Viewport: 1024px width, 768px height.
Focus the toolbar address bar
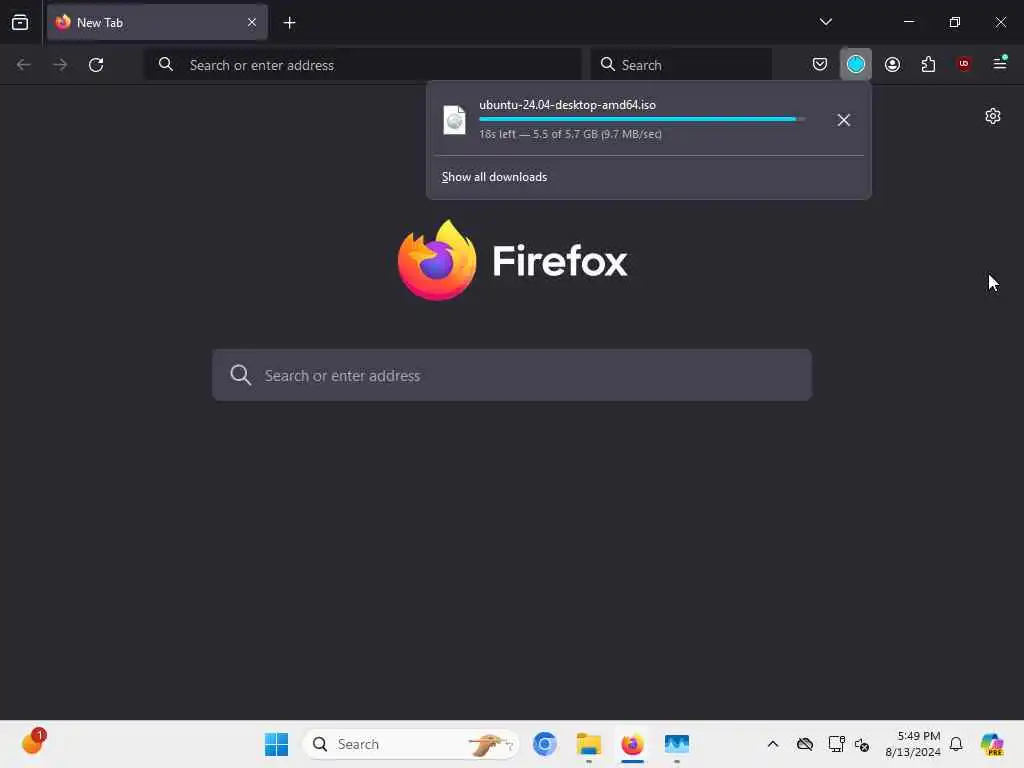click(x=362, y=65)
